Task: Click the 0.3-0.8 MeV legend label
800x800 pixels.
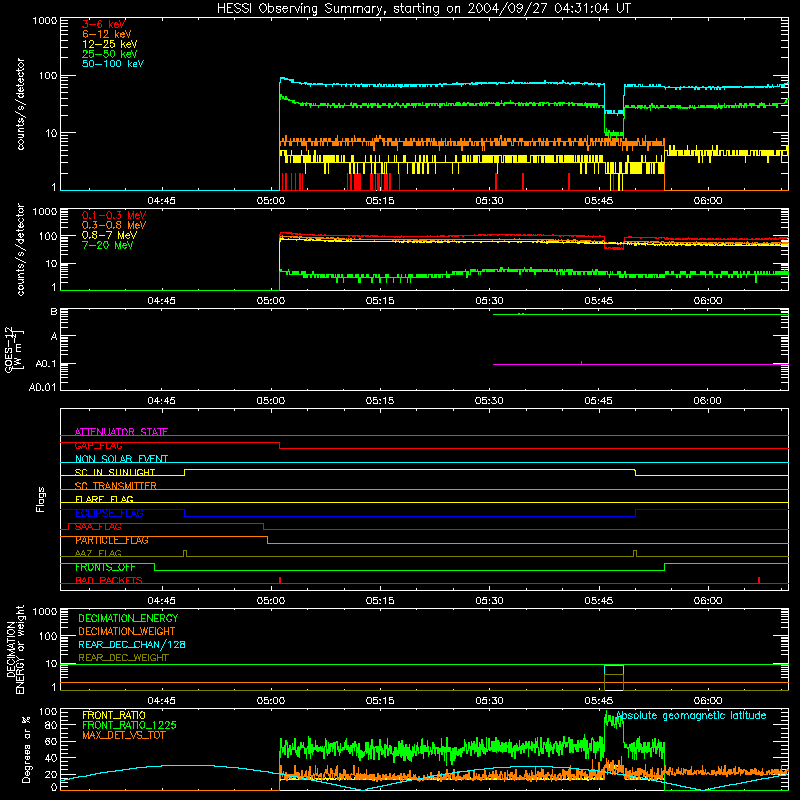Action: pyautogui.click(x=114, y=225)
